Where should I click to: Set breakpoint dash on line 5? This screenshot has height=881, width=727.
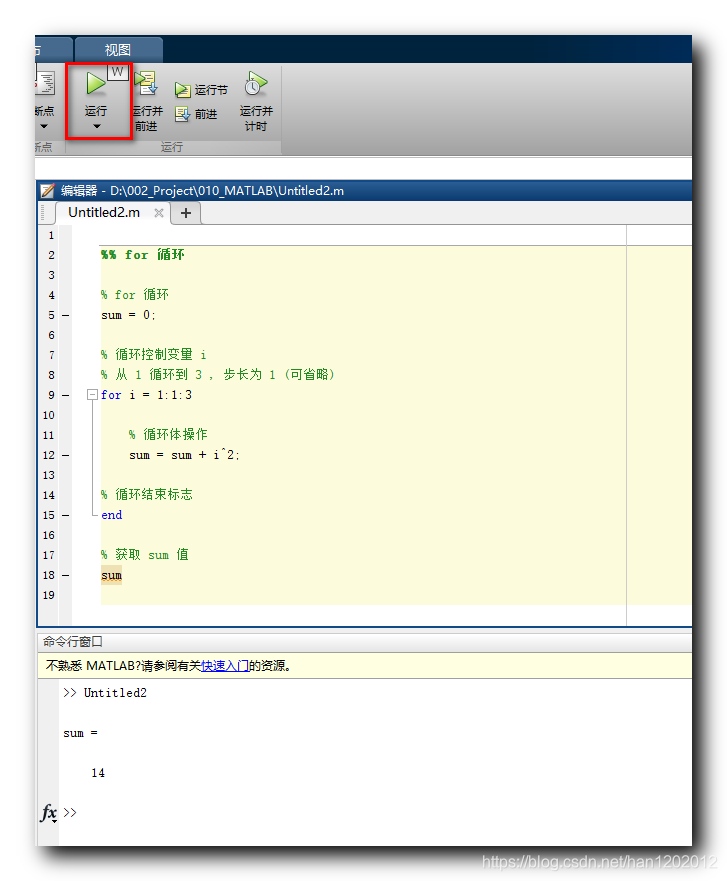point(66,316)
